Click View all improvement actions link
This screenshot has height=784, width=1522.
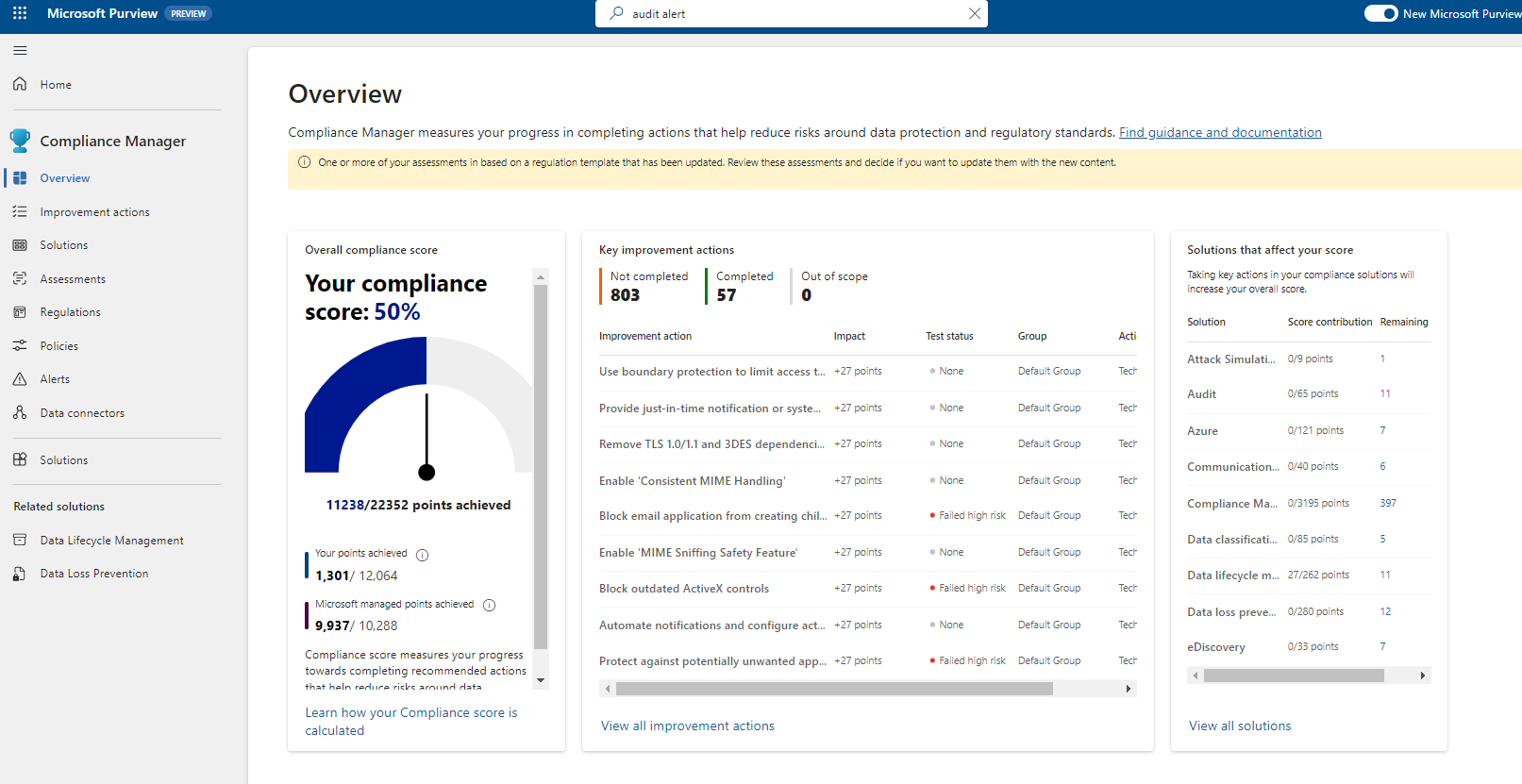pos(687,726)
